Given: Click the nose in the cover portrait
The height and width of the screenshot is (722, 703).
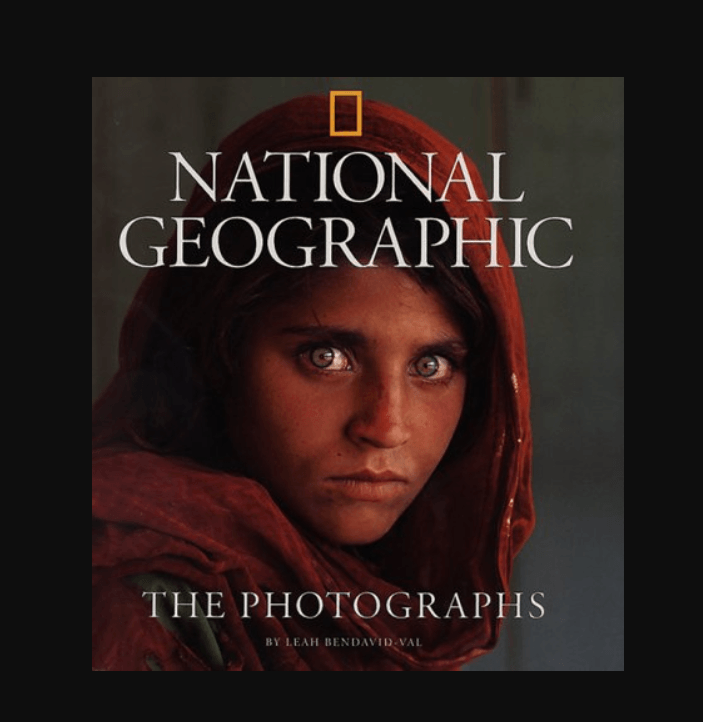Looking at the screenshot, I should (x=378, y=419).
